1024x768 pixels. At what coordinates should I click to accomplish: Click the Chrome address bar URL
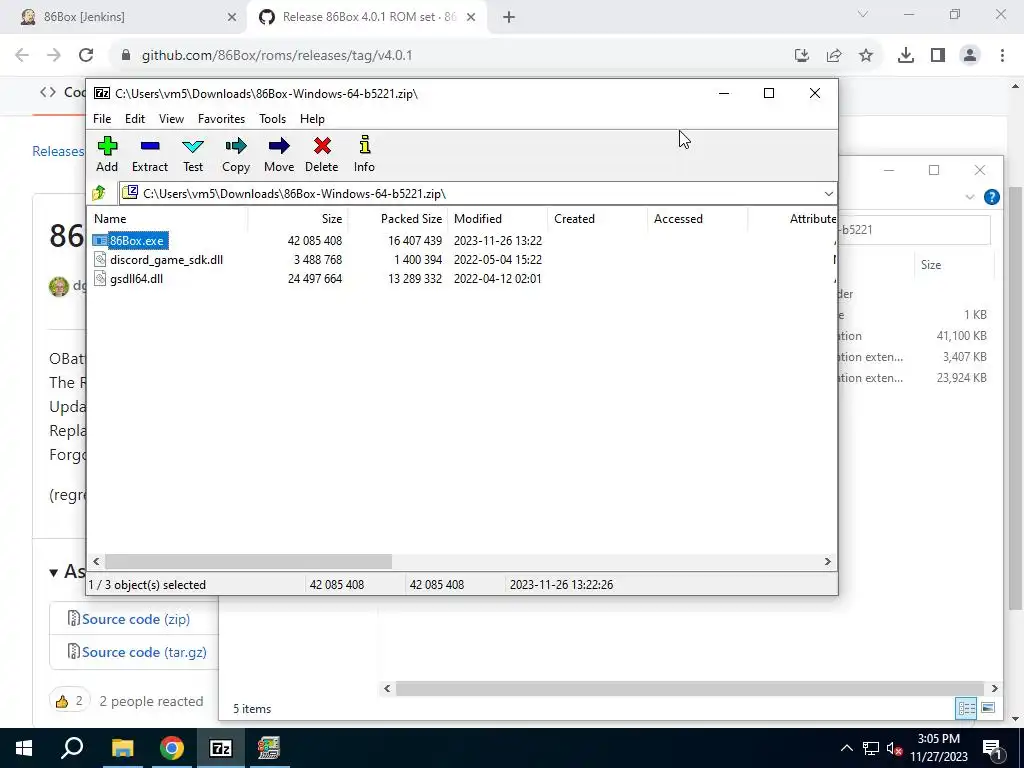(277, 55)
